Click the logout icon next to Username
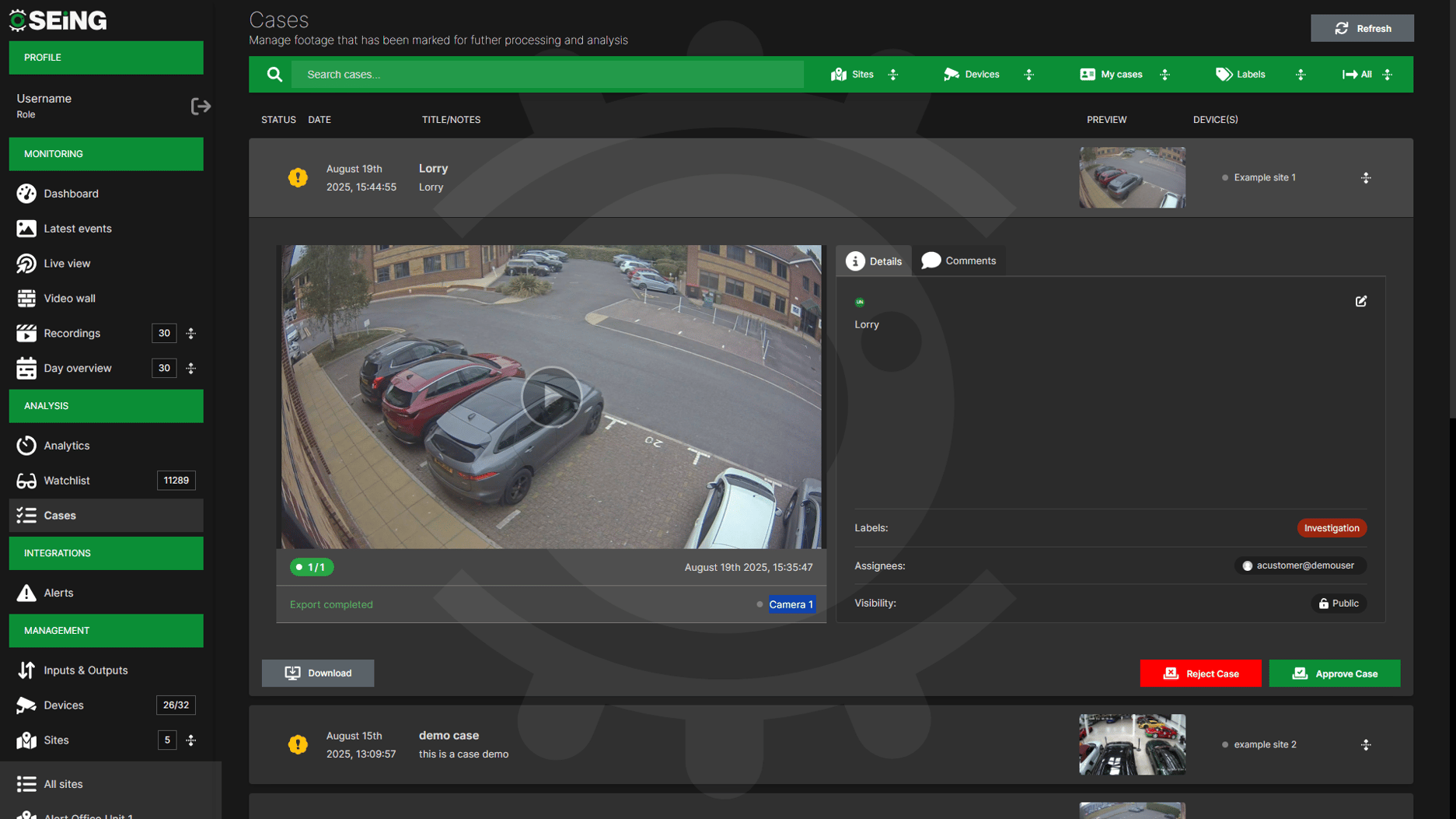Screen dimensions: 1456x819 coord(201,106)
